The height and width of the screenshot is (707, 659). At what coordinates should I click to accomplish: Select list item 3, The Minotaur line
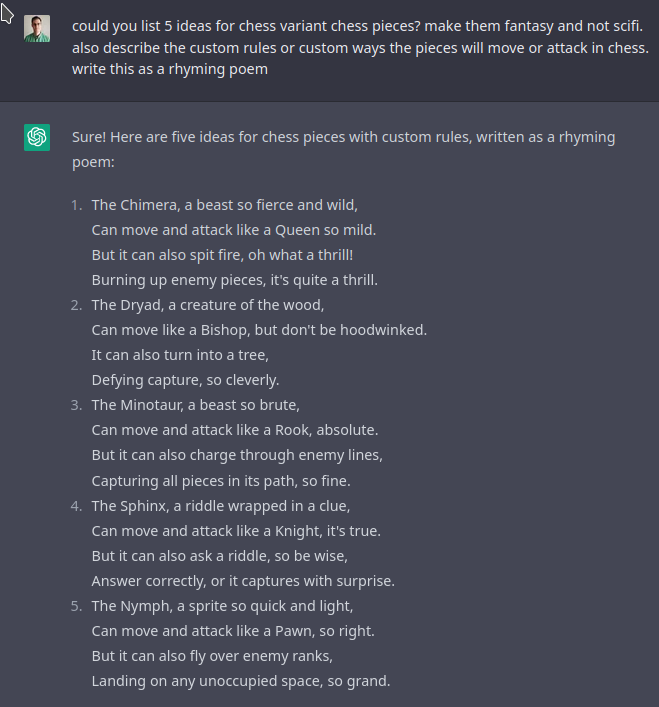[196, 405]
